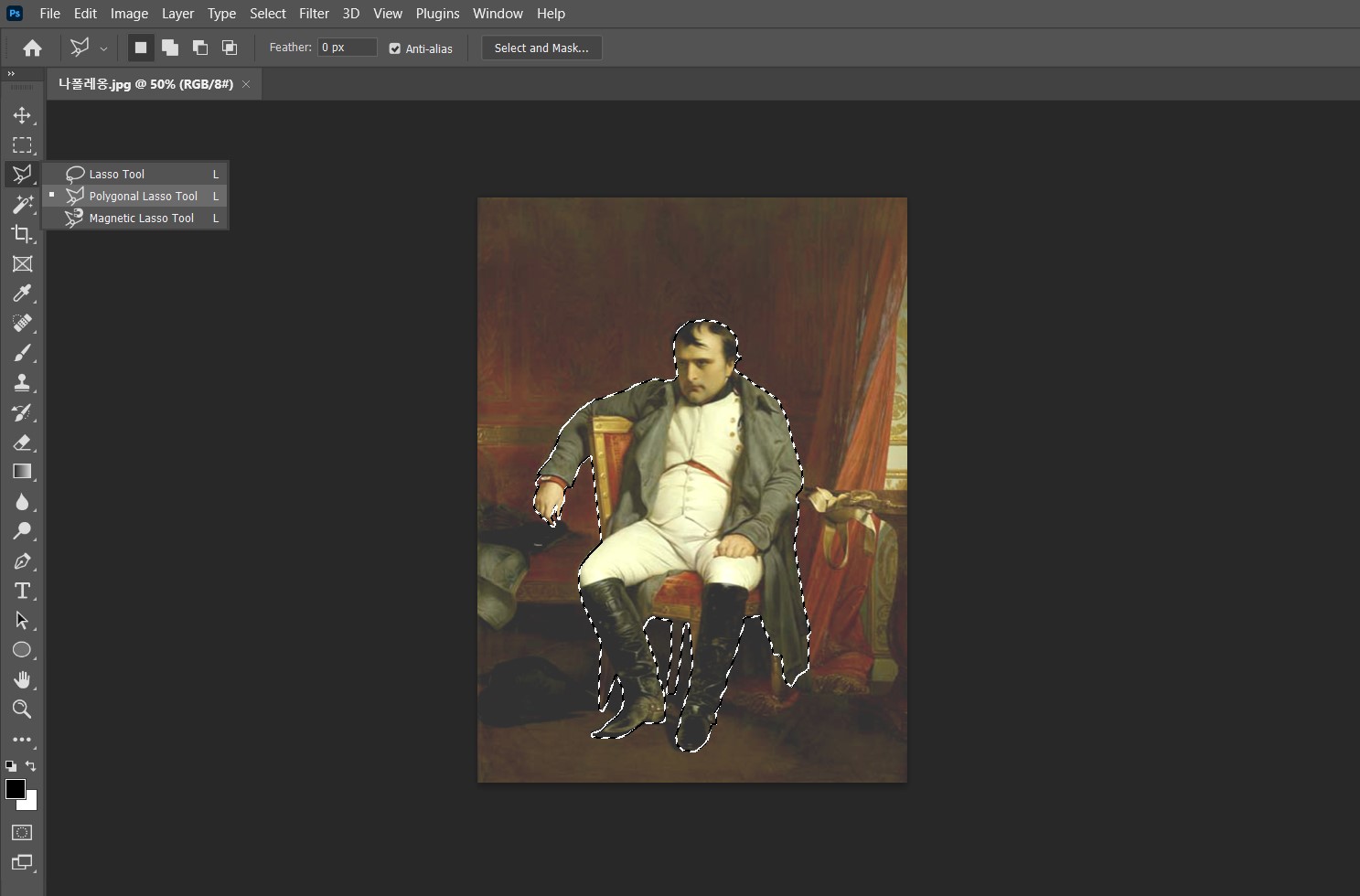This screenshot has width=1360, height=896.
Task: Open the Type menu
Action: coord(221,14)
